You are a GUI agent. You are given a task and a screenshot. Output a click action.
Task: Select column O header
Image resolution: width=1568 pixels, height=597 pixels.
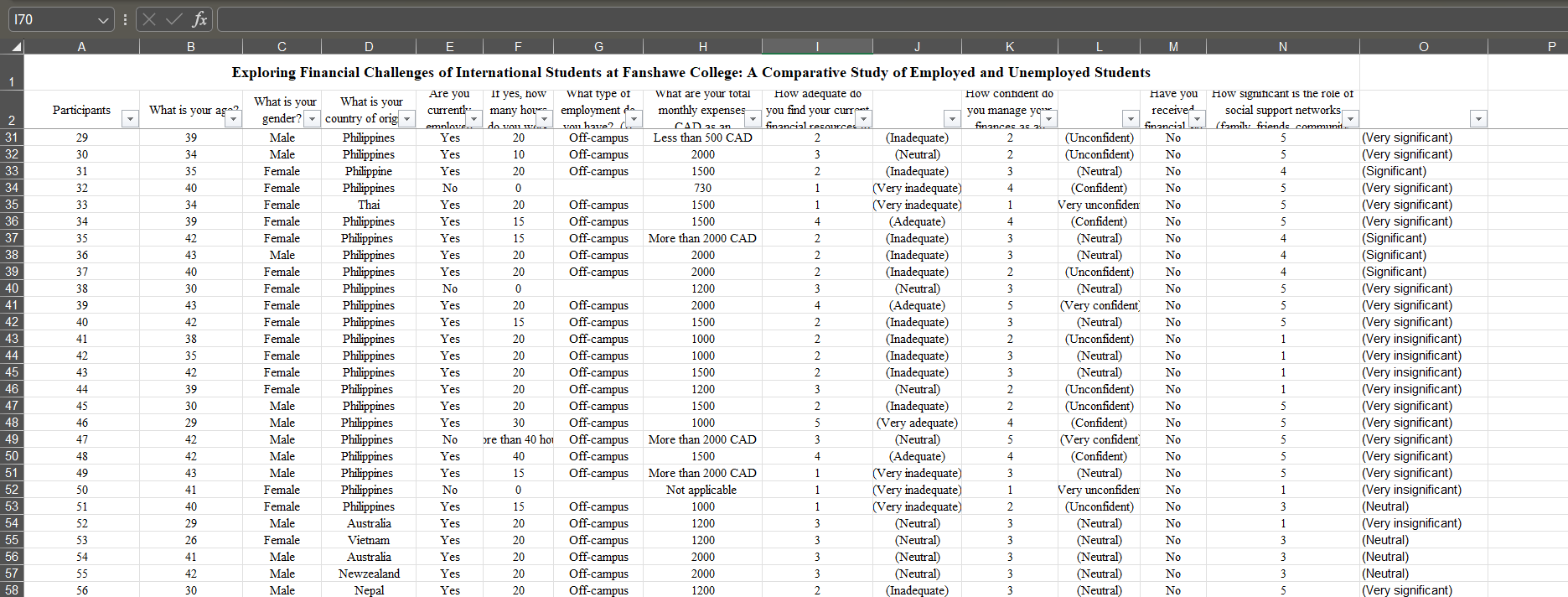(x=1424, y=47)
